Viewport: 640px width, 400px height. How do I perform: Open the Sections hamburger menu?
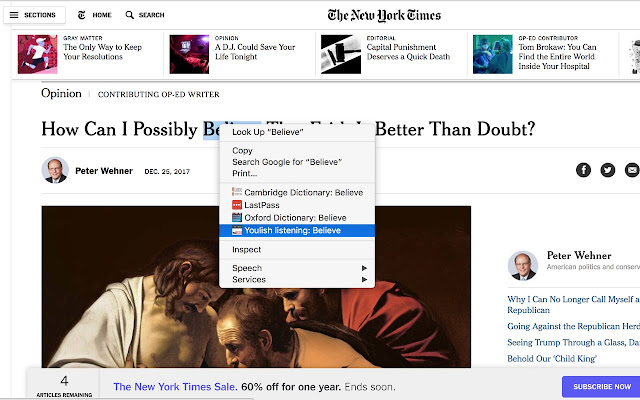tap(14, 15)
